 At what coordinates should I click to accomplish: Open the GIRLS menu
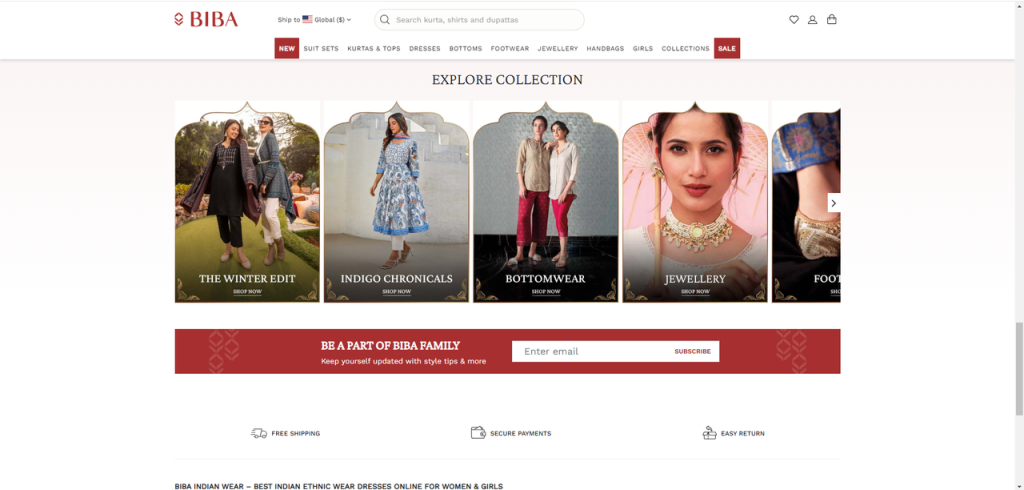coord(643,48)
